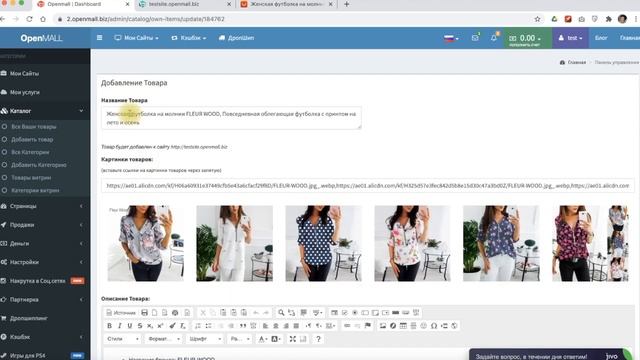This screenshot has width=640, height=360.
Task: Click the product name text field
Action: click(231, 118)
